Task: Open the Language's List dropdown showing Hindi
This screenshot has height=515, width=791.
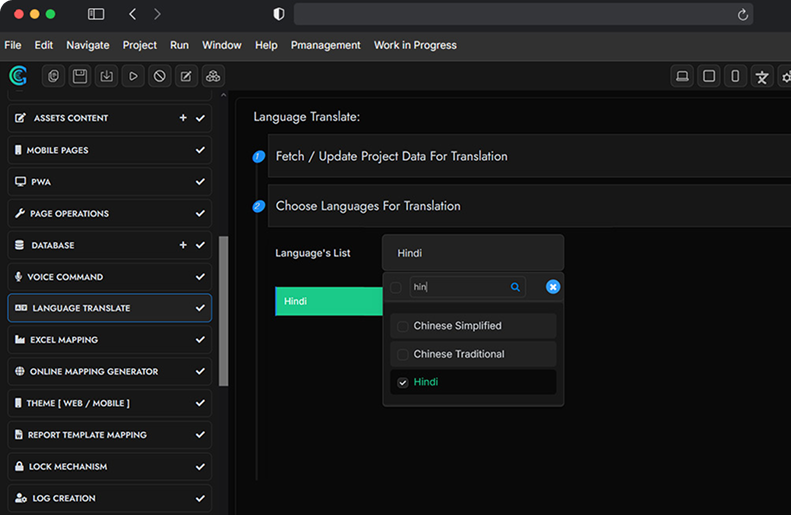Action: 472,253
